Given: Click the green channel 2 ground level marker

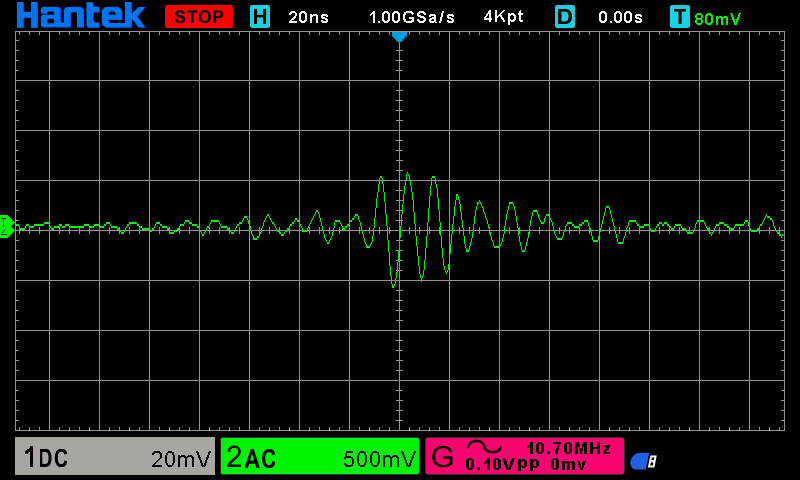Looking at the screenshot, I should point(7,226).
